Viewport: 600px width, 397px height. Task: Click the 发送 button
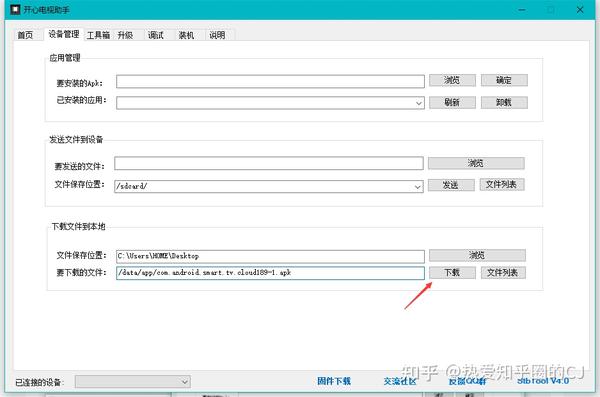[x=450, y=185]
